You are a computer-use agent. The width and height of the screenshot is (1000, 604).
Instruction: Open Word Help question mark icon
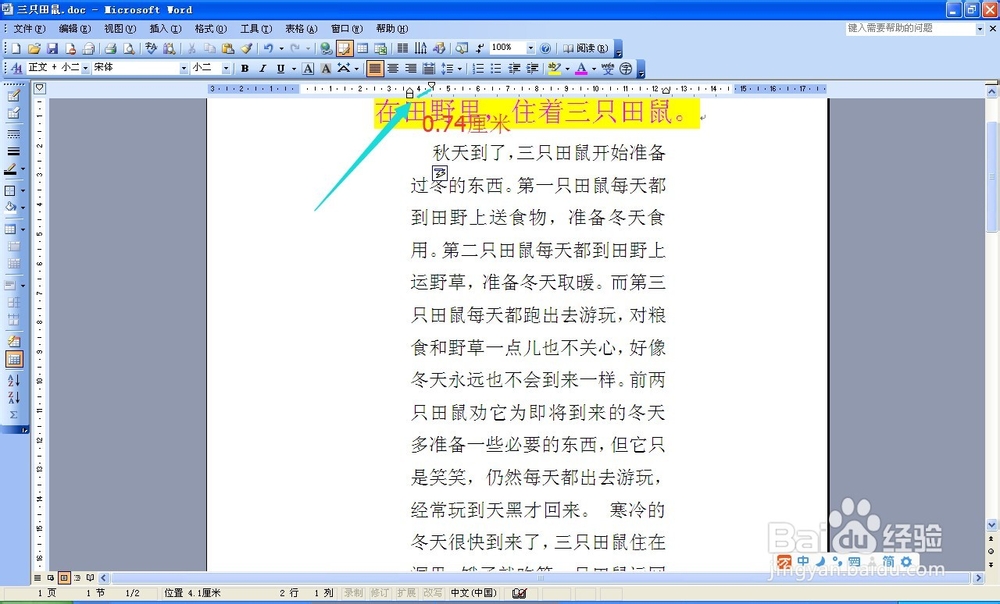(545, 48)
